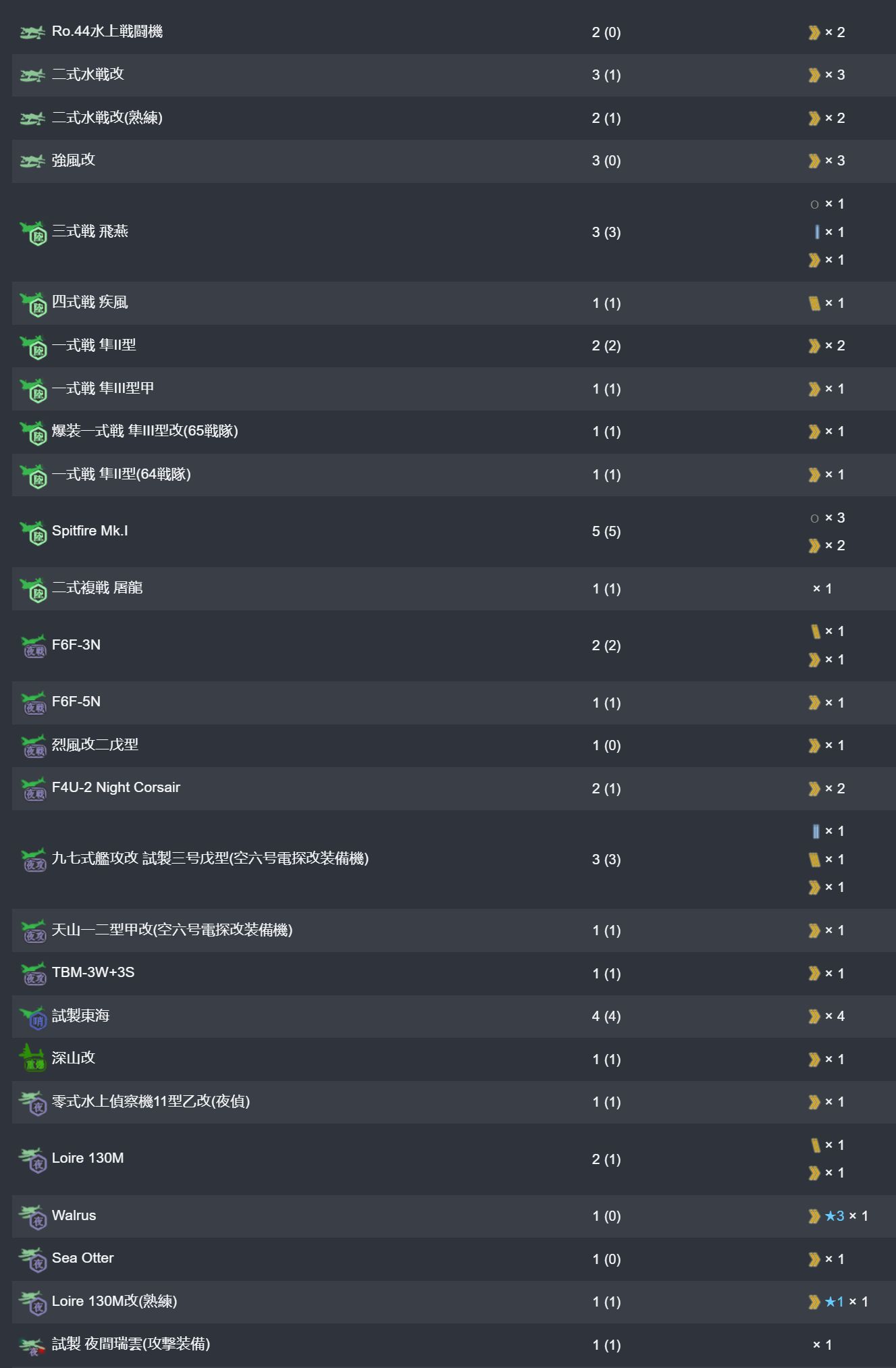Click the Sea Otter entry

click(83, 1258)
